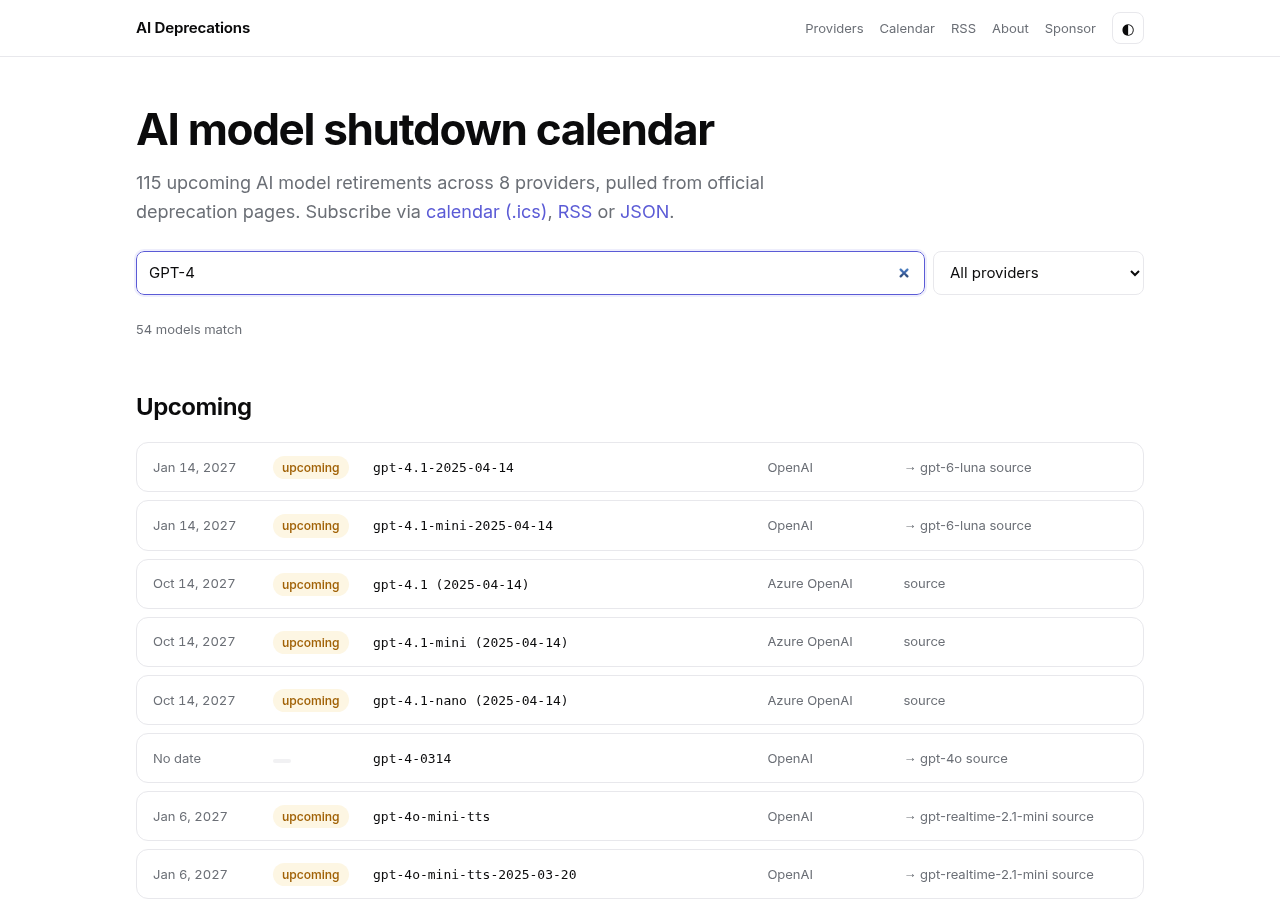Open the About page
The height and width of the screenshot is (900, 1280).
click(1010, 28)
